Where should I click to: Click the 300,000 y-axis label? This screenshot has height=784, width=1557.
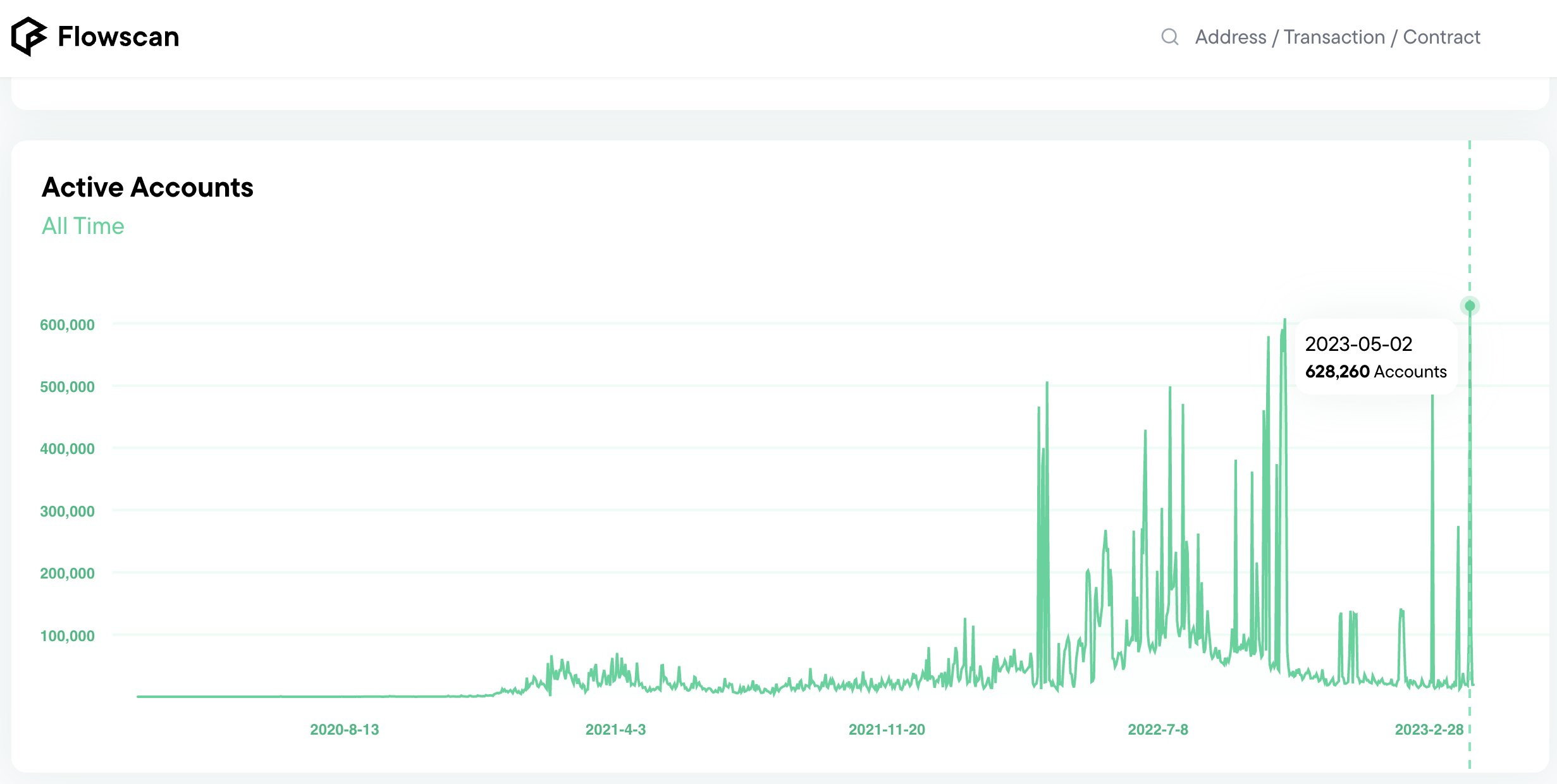[x=67, y=511]
